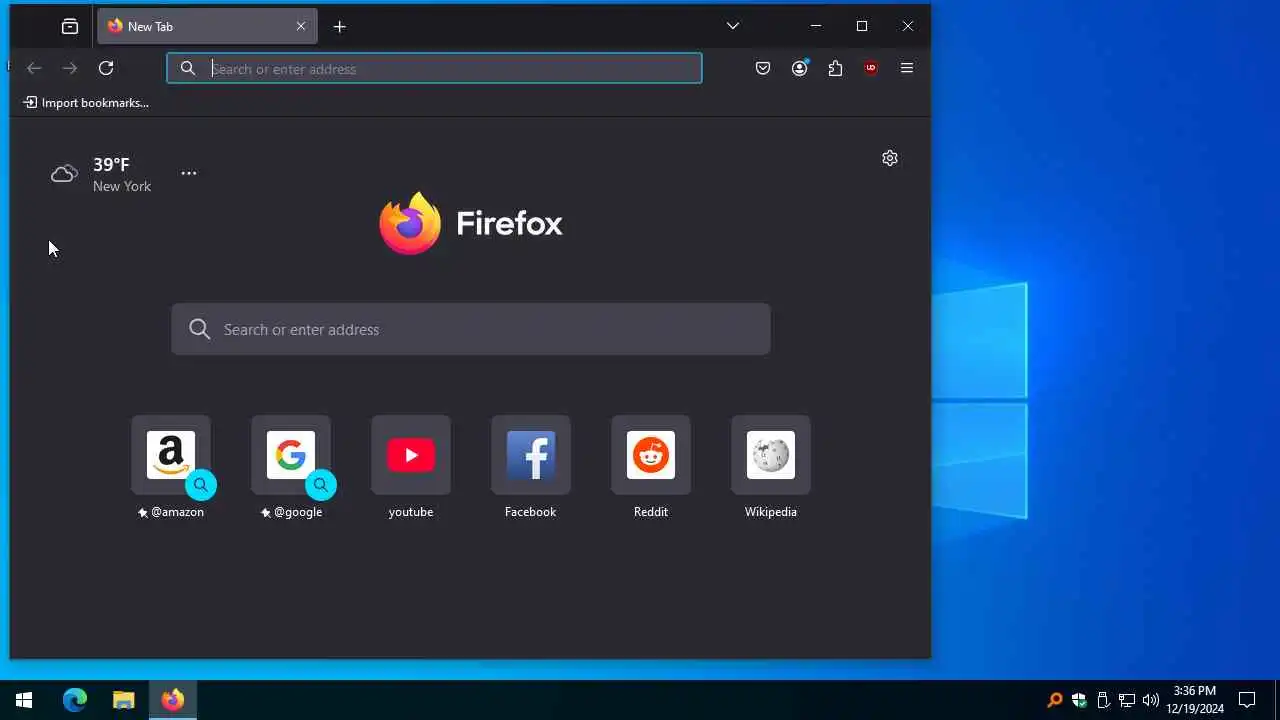1280x720 pixels.
Task: Close the New Tab tab
Action: 301,27
